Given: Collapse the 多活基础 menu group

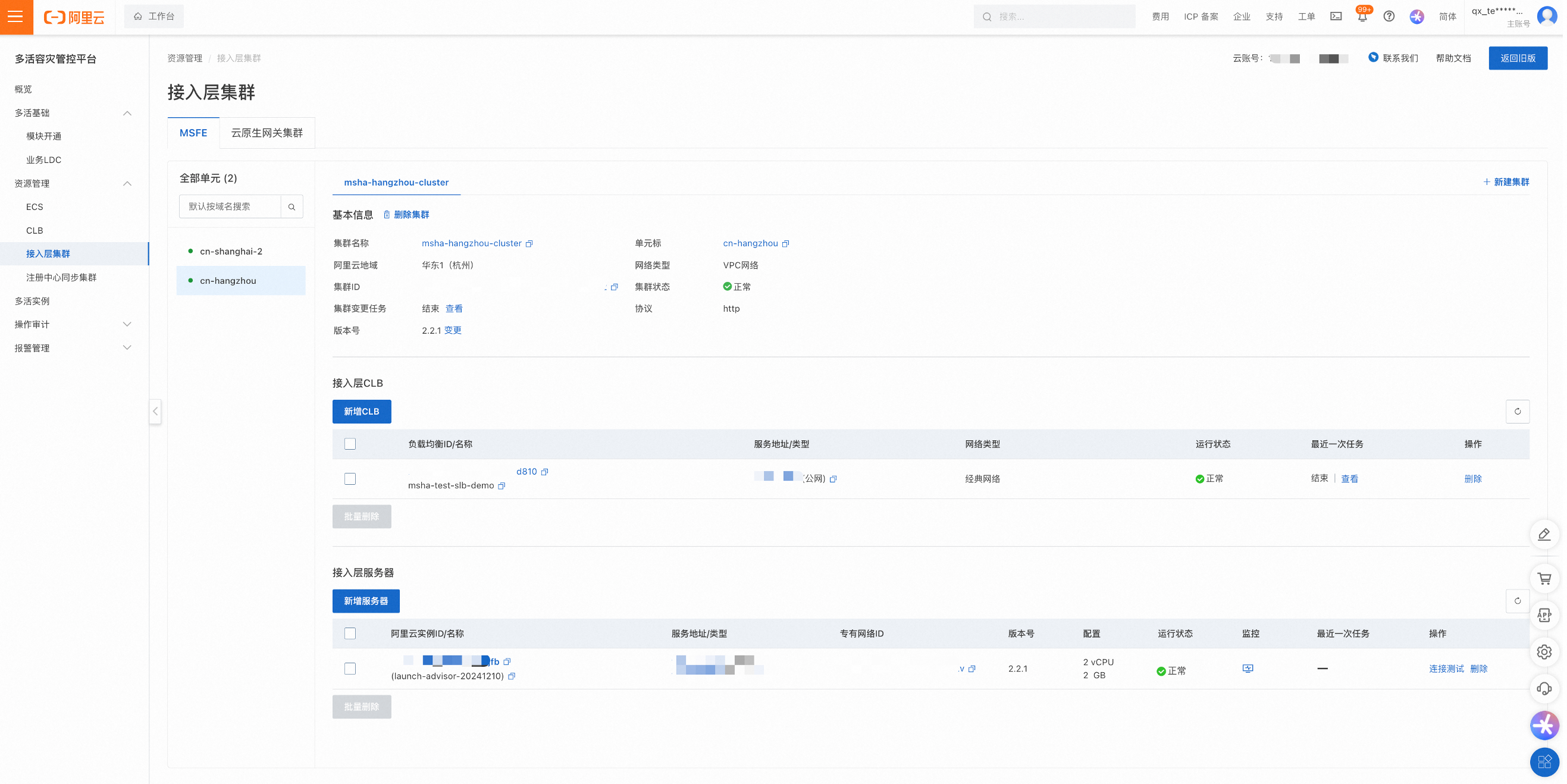Looking at the screenshot, I should click(127, 114).
